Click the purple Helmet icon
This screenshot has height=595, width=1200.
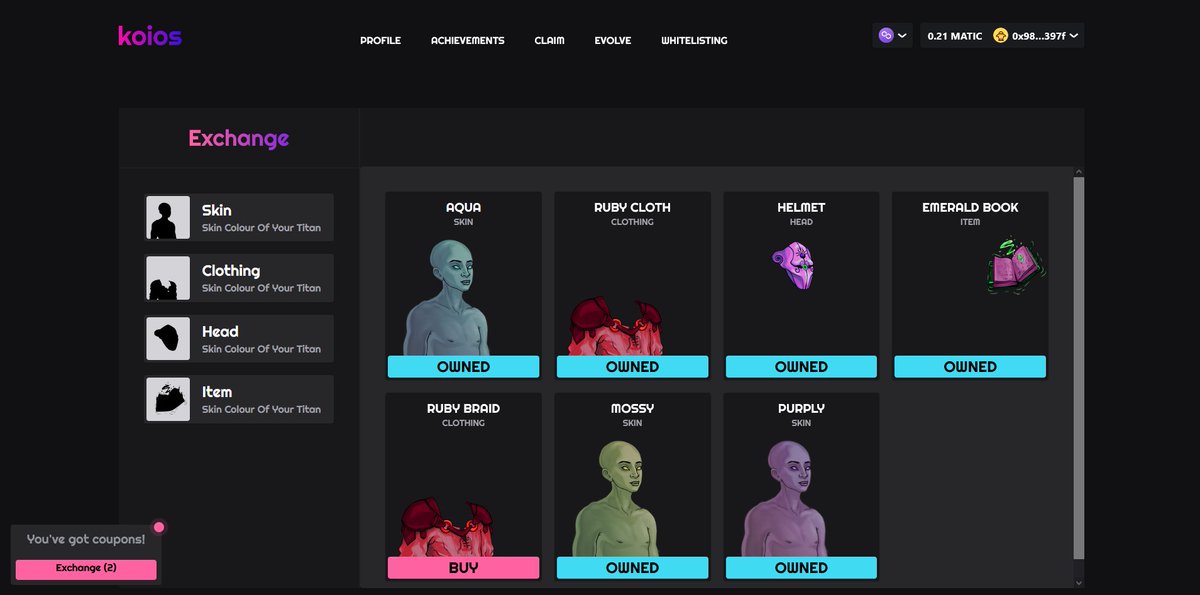(794, 265)
